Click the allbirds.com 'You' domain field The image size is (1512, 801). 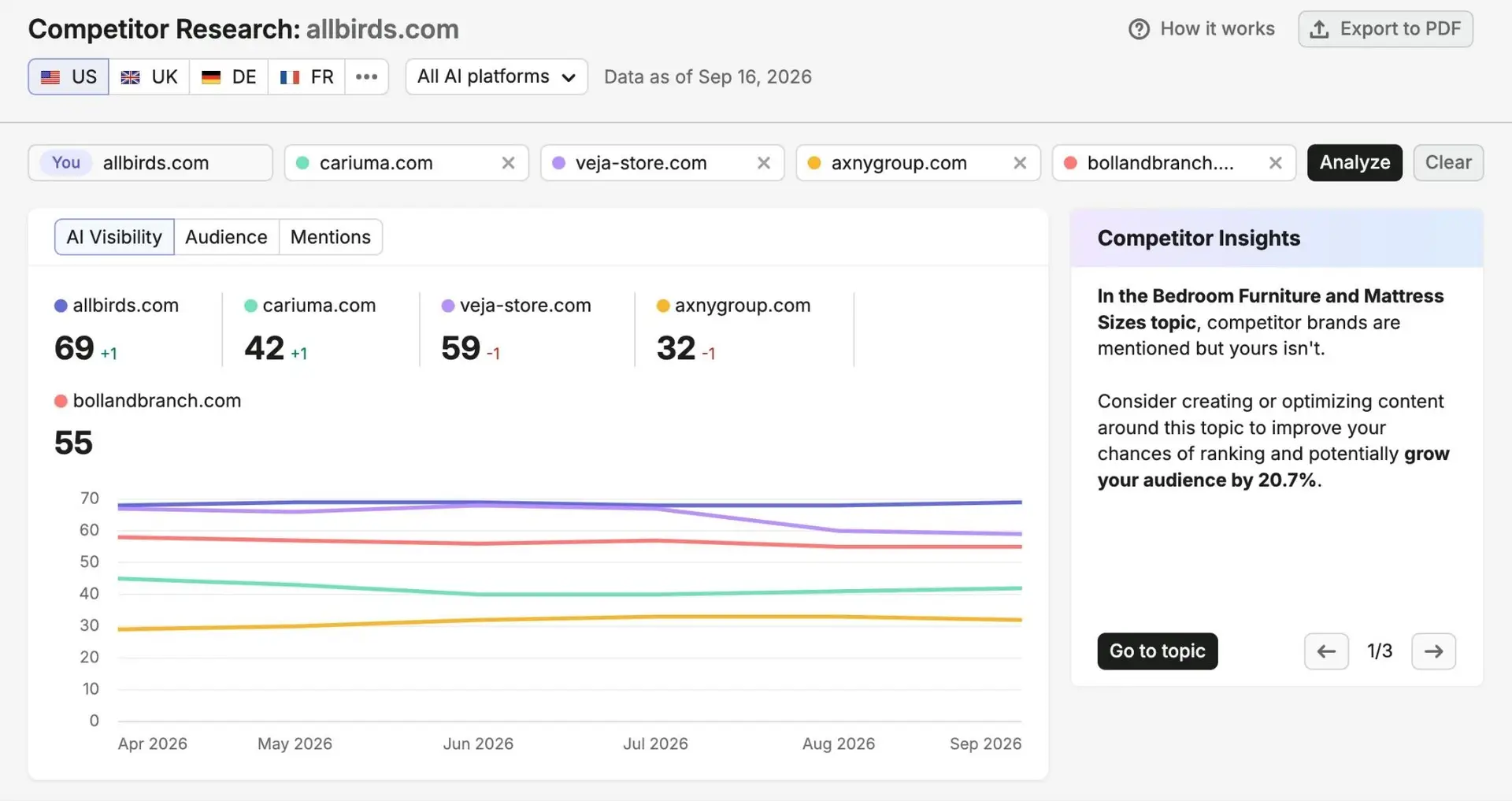[x=150, y=163]
